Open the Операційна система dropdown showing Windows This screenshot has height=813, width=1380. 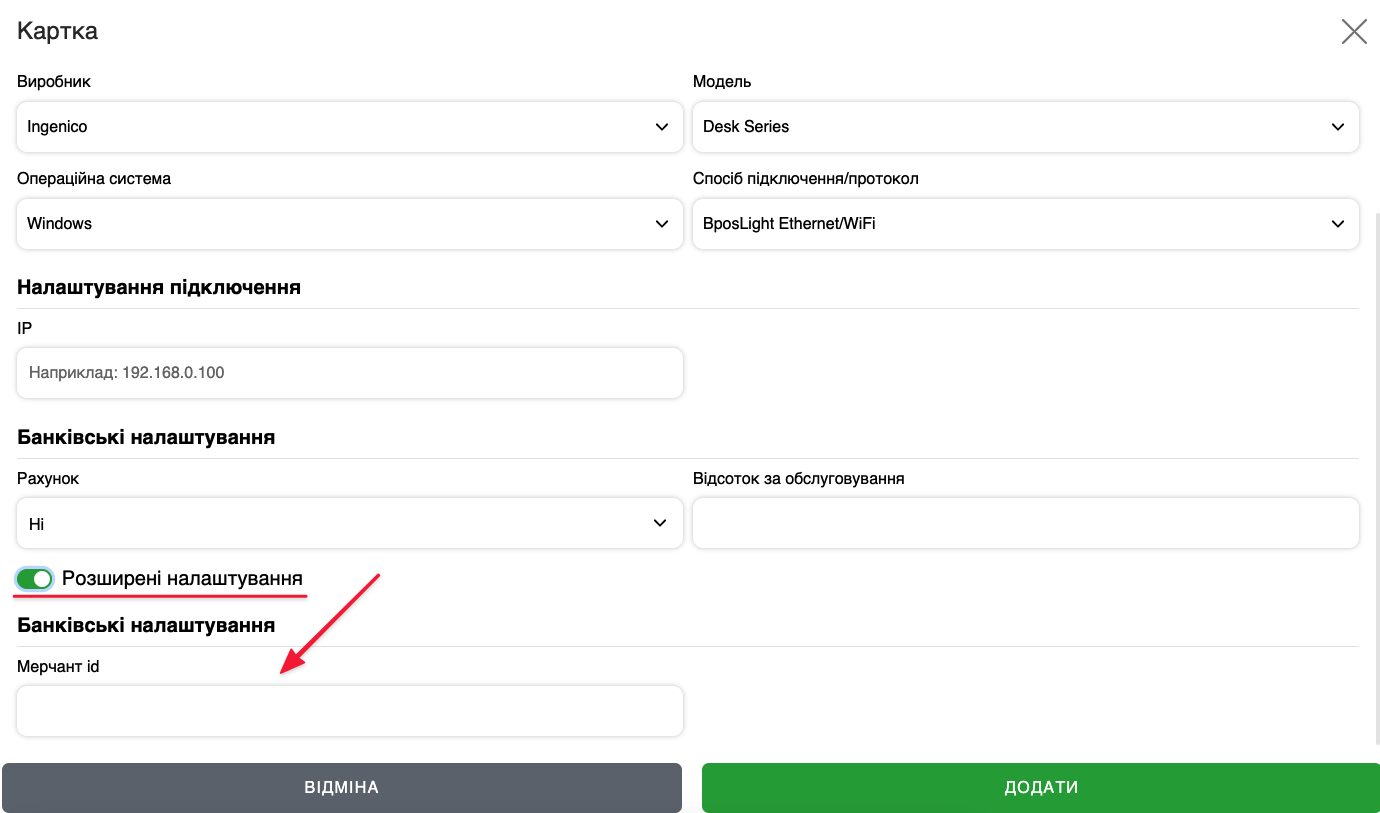pyautogui.click(x=349, y=224)
